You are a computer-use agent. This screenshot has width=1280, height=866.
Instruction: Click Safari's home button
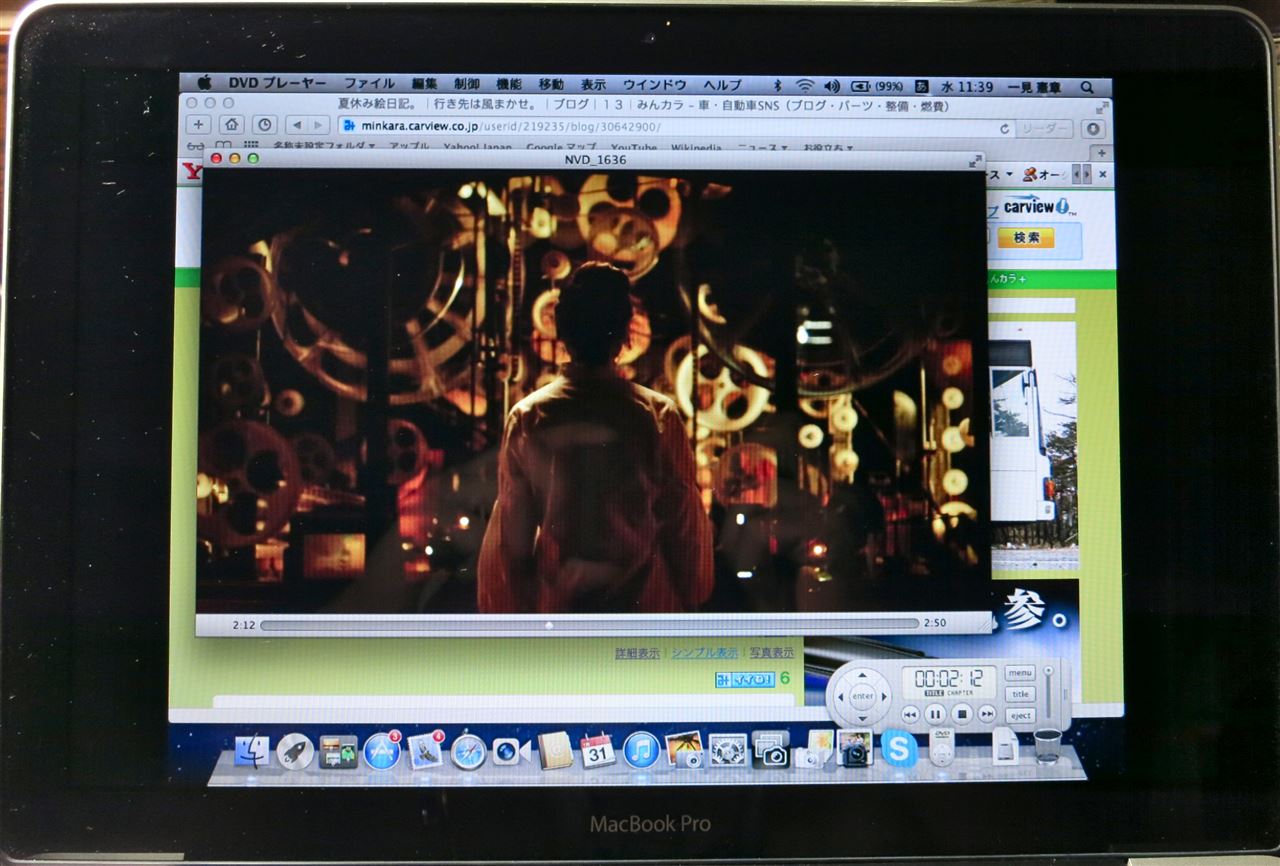pyautogui.click(x=231, y=125)
